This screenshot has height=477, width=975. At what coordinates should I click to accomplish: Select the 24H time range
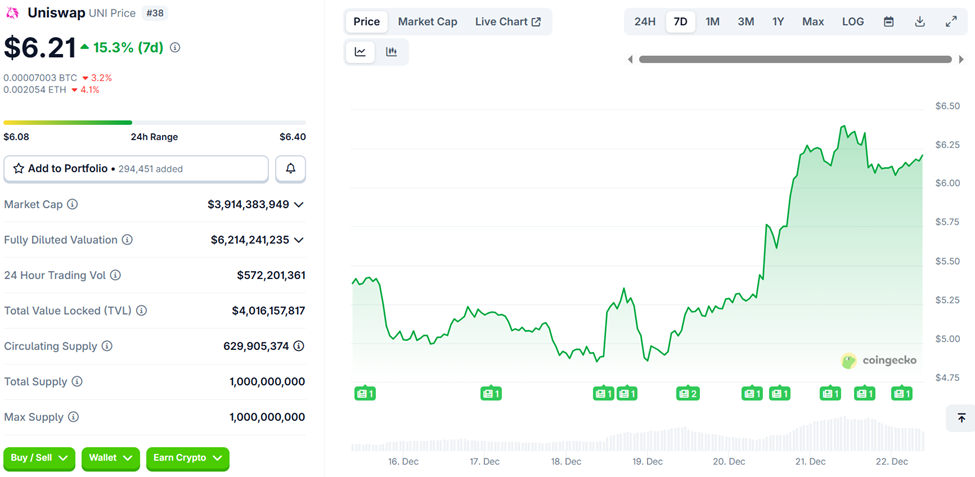coord(645,22)
